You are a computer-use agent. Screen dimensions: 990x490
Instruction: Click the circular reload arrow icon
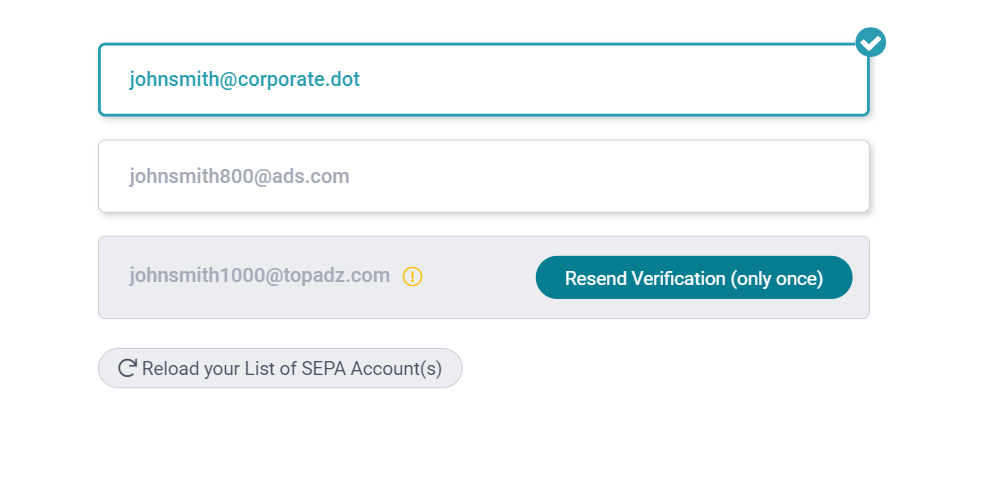128,368
